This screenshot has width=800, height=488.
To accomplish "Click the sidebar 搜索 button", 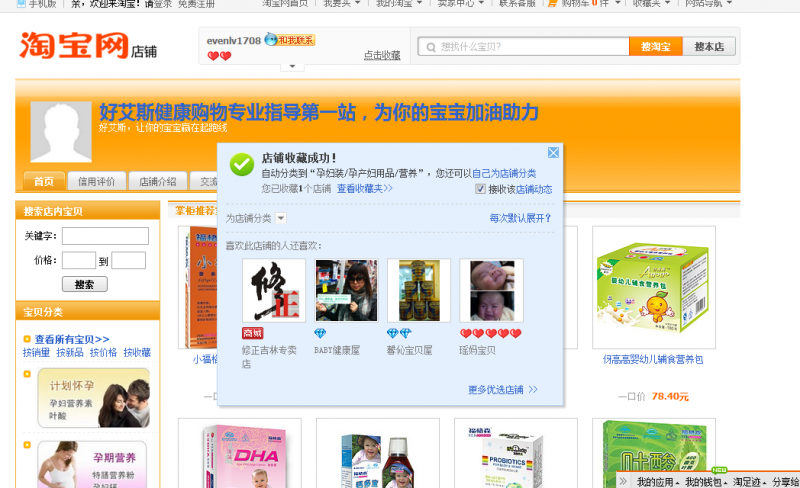I will (85, 284).
